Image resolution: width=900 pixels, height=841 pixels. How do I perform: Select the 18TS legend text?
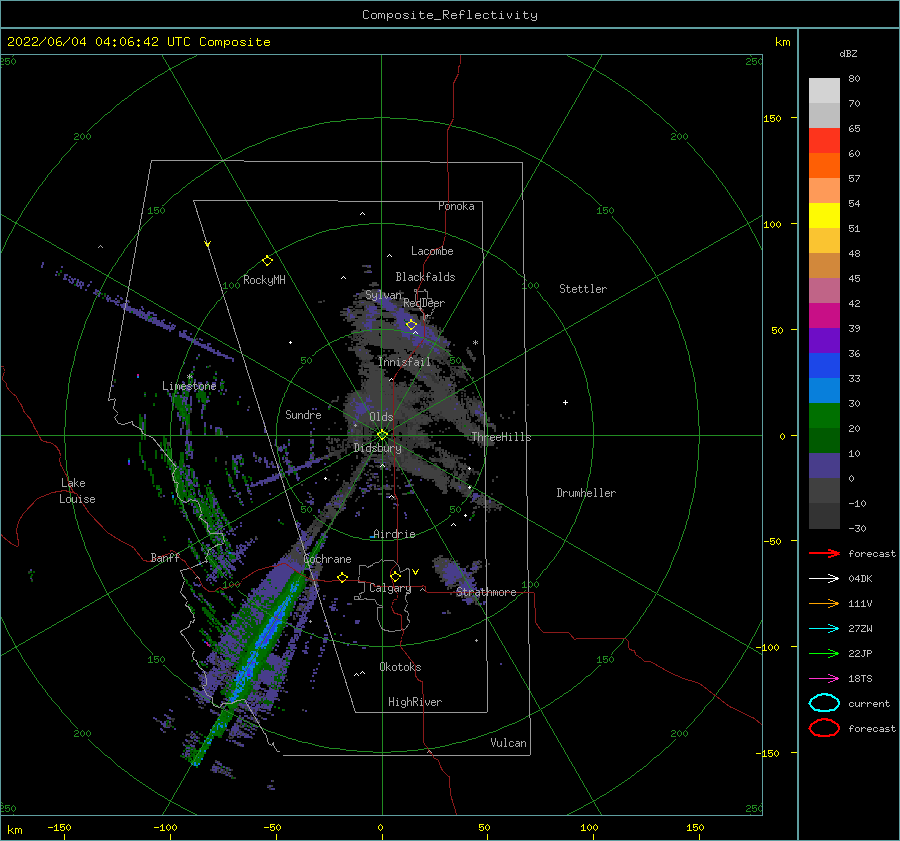click(860, 679)
